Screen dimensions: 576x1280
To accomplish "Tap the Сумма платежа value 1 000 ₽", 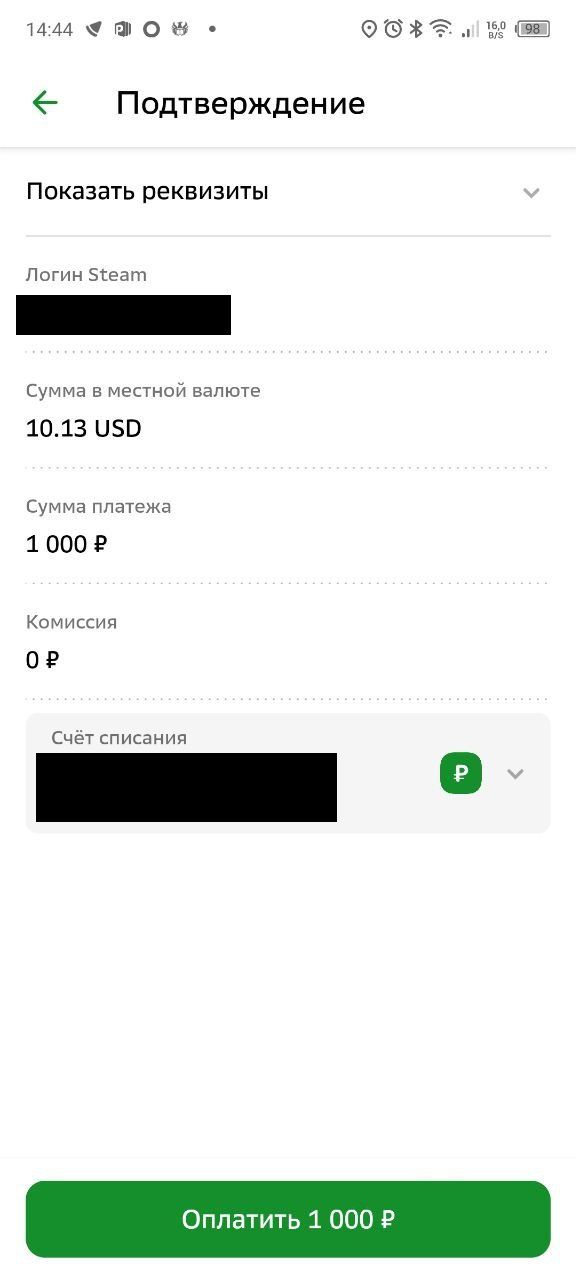I will coord(66,544).
